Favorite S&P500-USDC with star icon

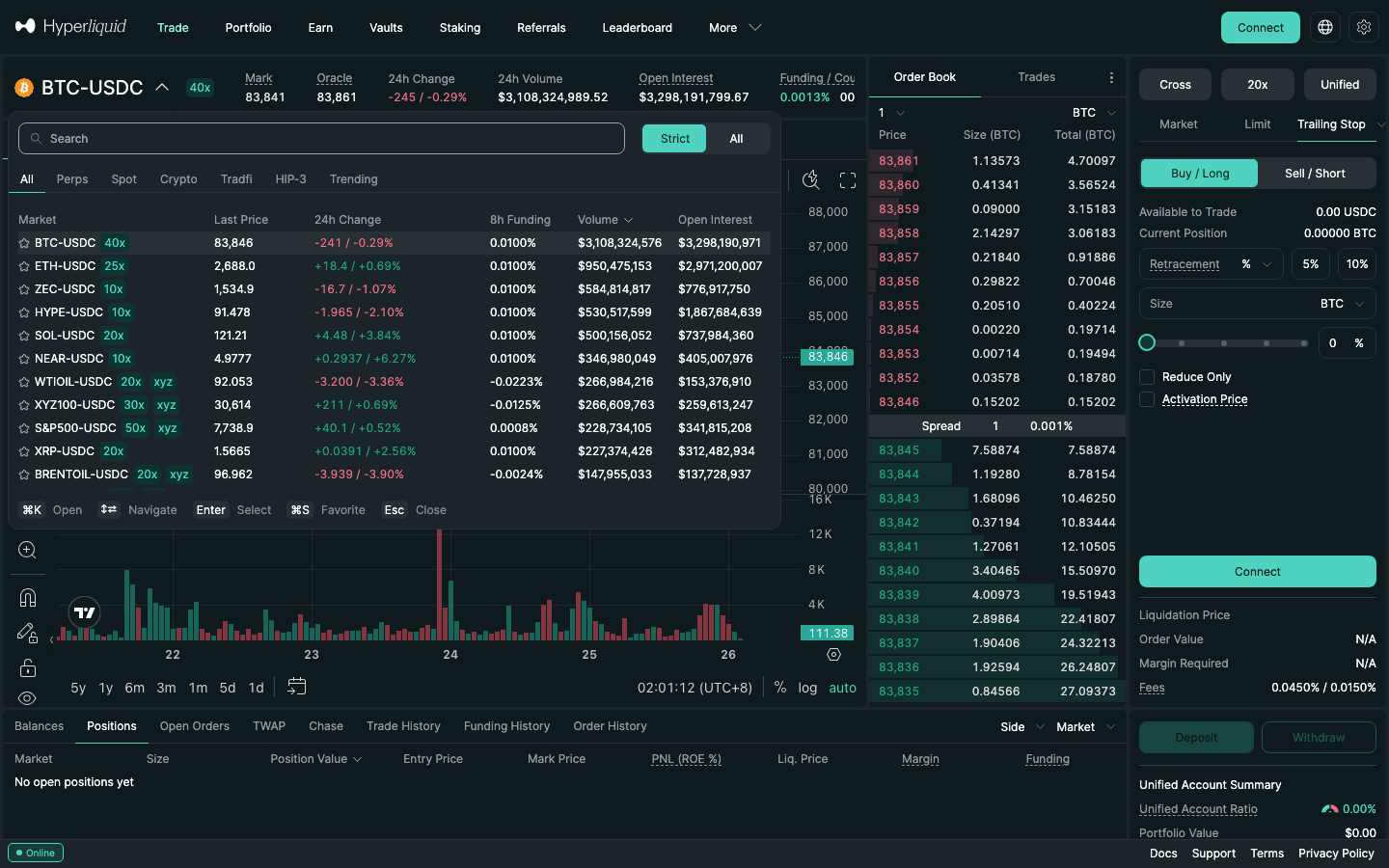point(24,428)
